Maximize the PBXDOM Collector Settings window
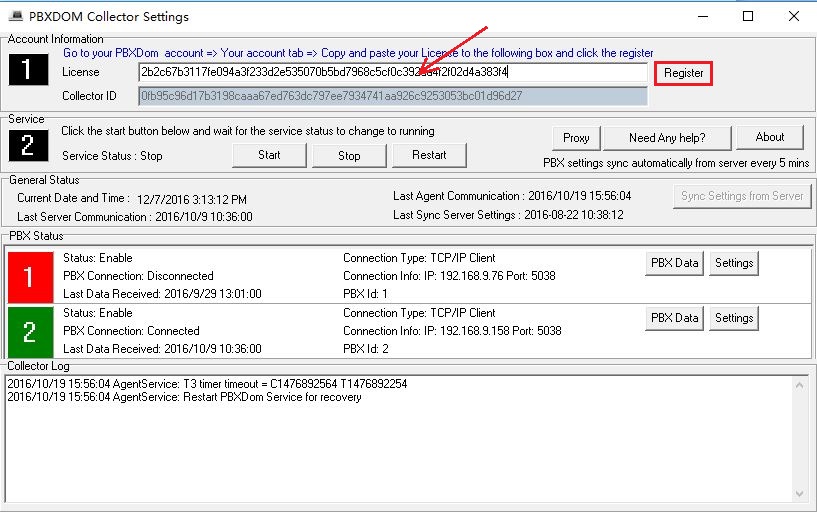 click(x=748, y=16)
